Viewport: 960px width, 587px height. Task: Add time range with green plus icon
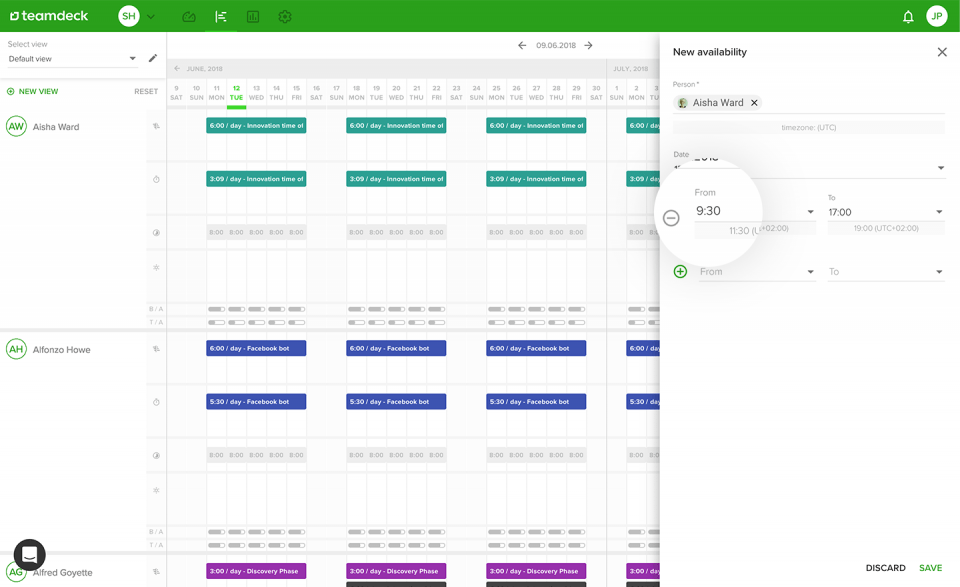680,271
